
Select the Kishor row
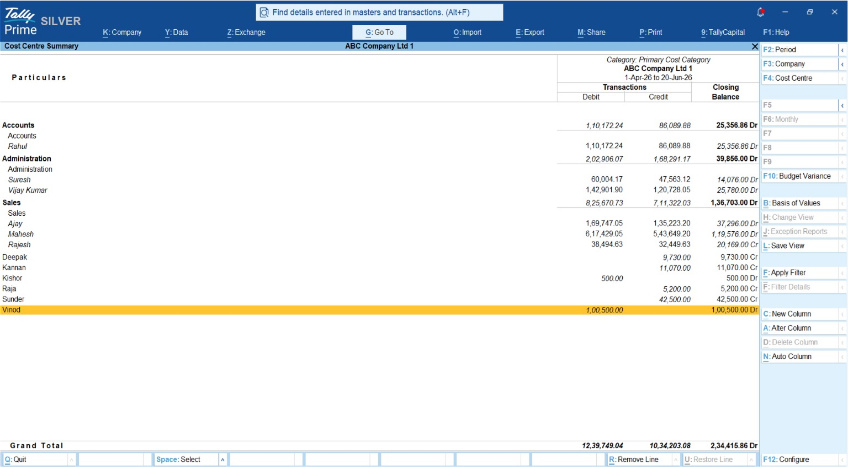click(379, 278)
